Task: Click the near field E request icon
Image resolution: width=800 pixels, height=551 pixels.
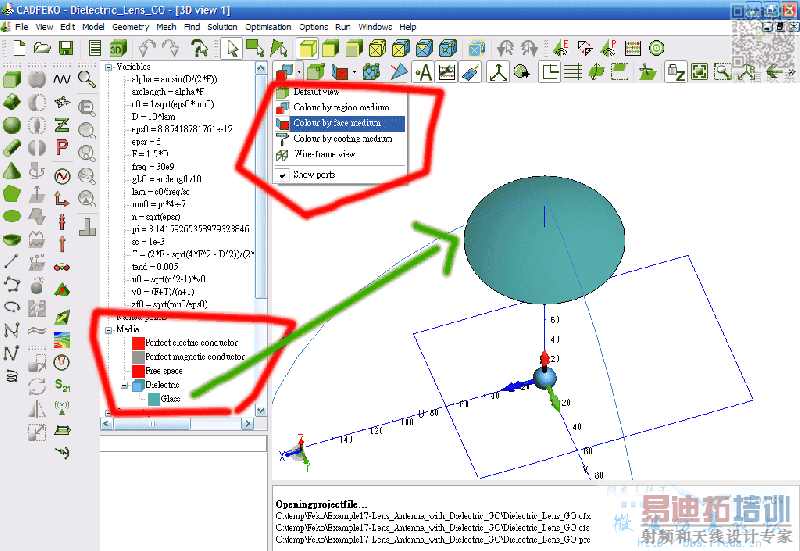Action: point(561,48)
